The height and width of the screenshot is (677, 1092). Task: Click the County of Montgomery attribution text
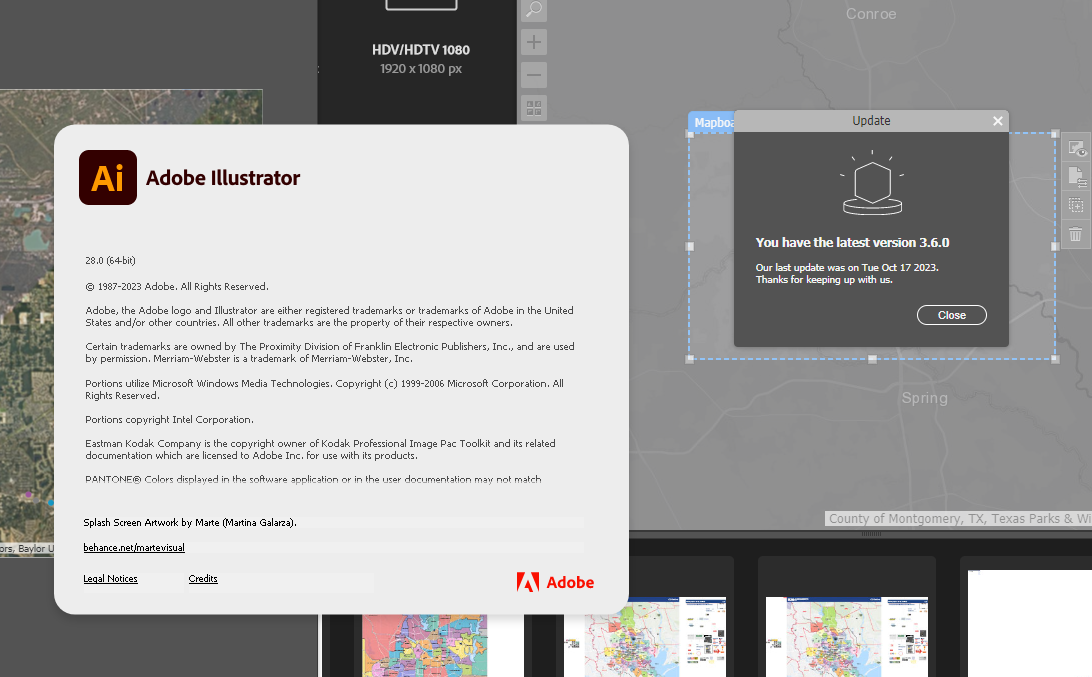(x=955, y=518)
